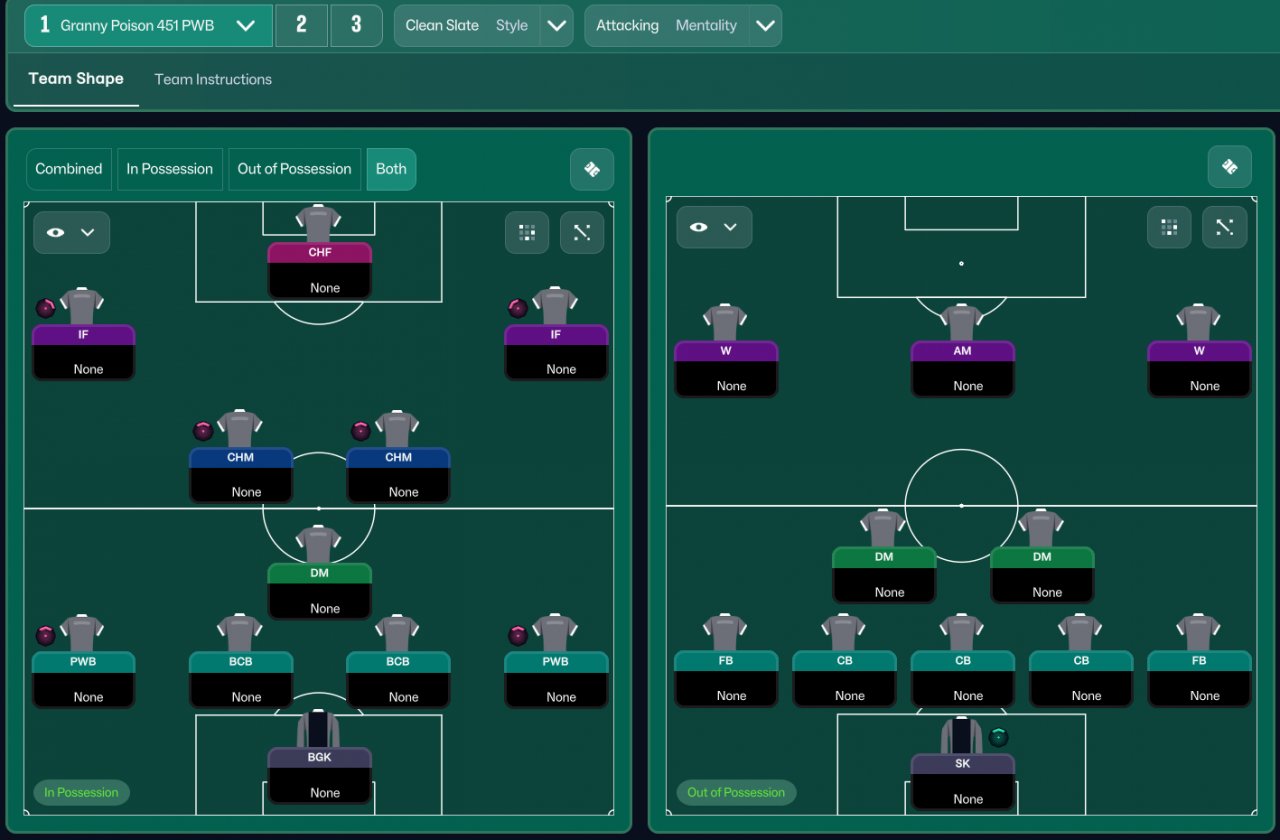The height and width of the screenshot is (840, 1280).
Task: Click the green In Possession label pill
Action: pos(81,792)
